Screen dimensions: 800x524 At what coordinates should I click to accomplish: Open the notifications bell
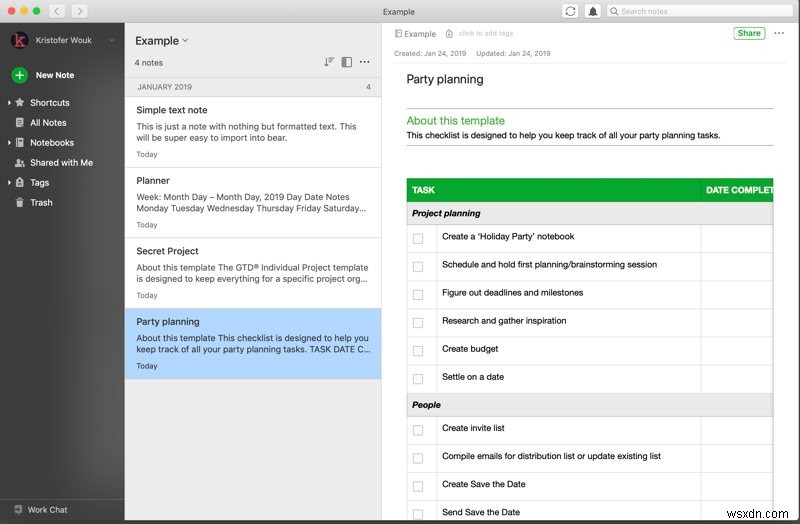(x=593, y=11)
